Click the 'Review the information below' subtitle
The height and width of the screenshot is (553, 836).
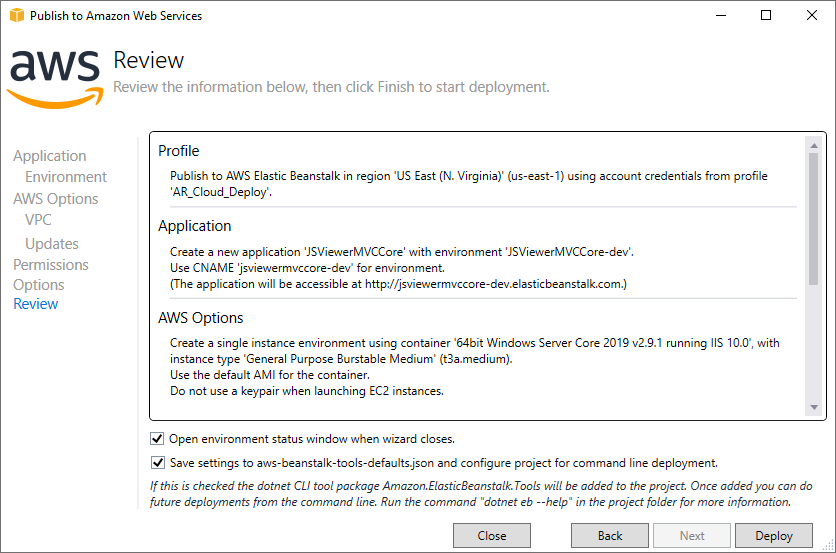331,87
